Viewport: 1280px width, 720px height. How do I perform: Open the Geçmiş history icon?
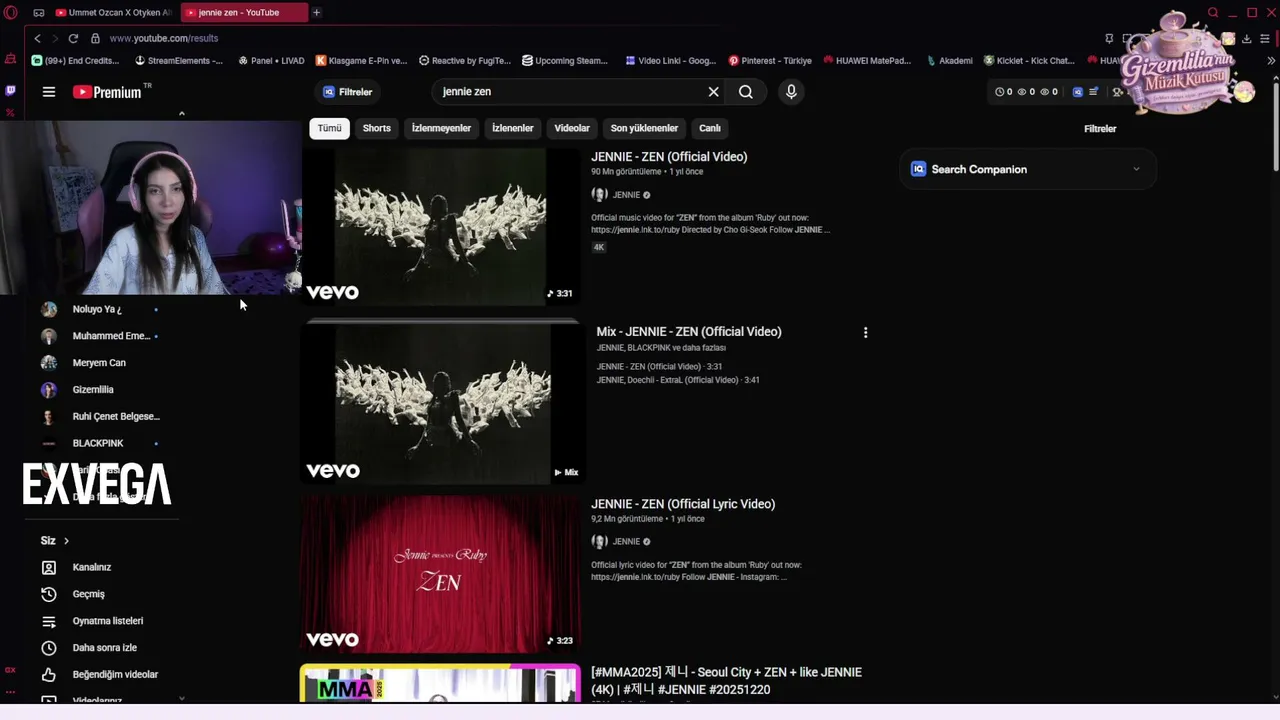coord(48,594)
